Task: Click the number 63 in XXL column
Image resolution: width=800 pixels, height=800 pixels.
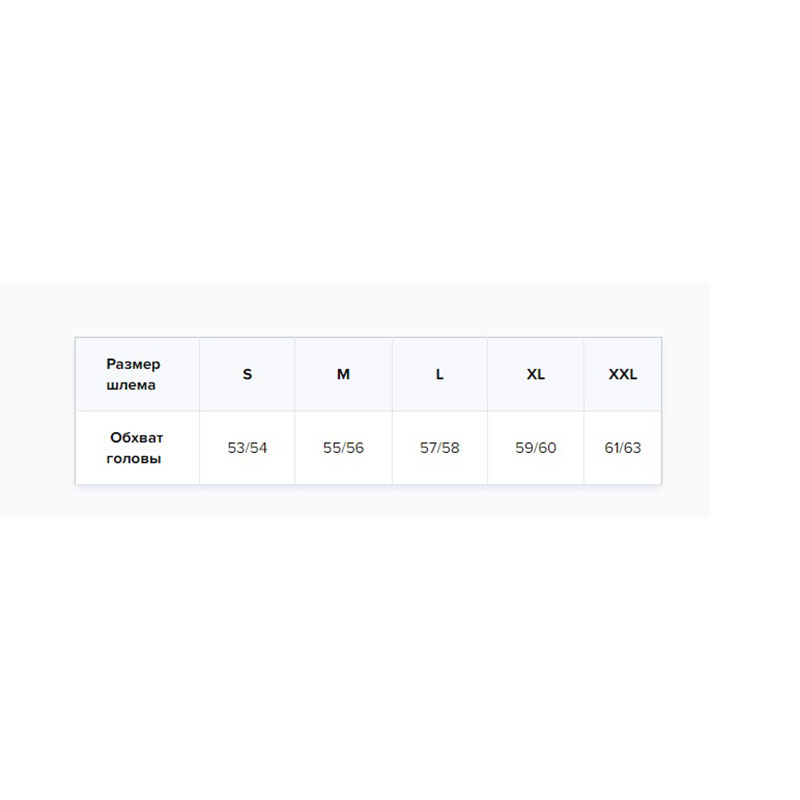Action: coord(633,448)
